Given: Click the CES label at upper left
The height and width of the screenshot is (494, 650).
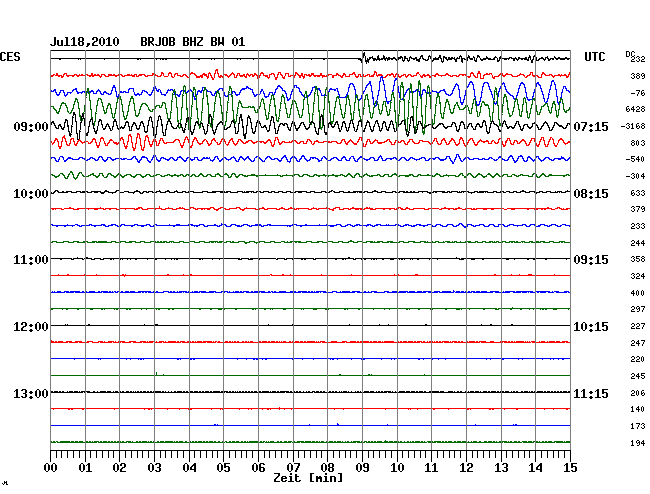Looking at the screenshot, I should 10,57.
